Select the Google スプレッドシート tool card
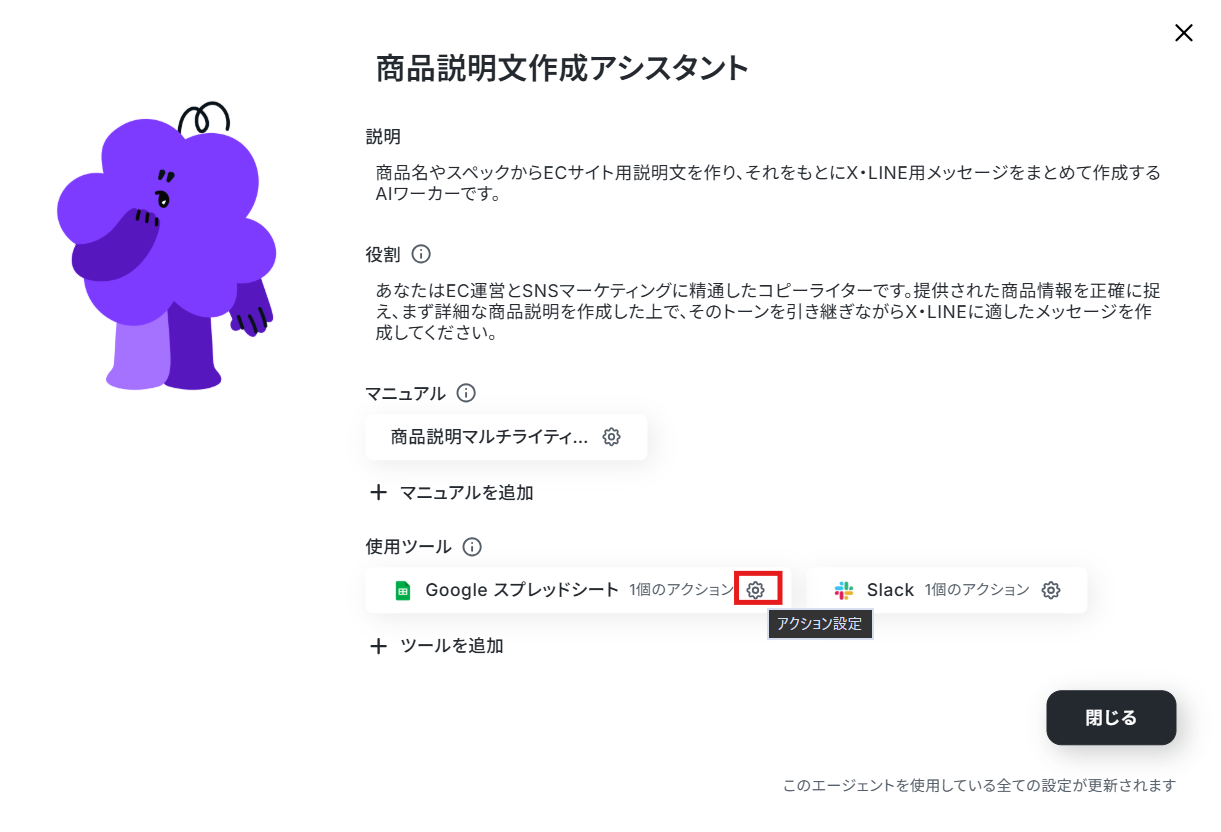This screenshot has height=832, width=1221. point(578,590)
